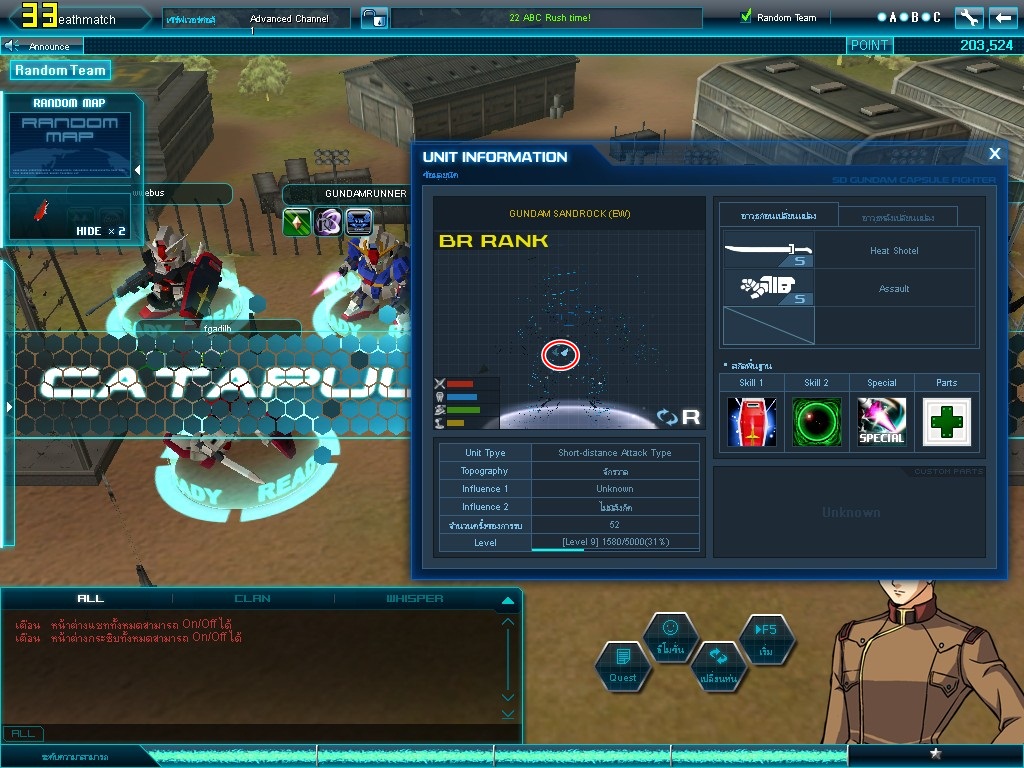Collapse the chat panel with triangle arrow
Image resolution: width=1024 pixels, height=768 pixels.
click(x=507, y=600)
